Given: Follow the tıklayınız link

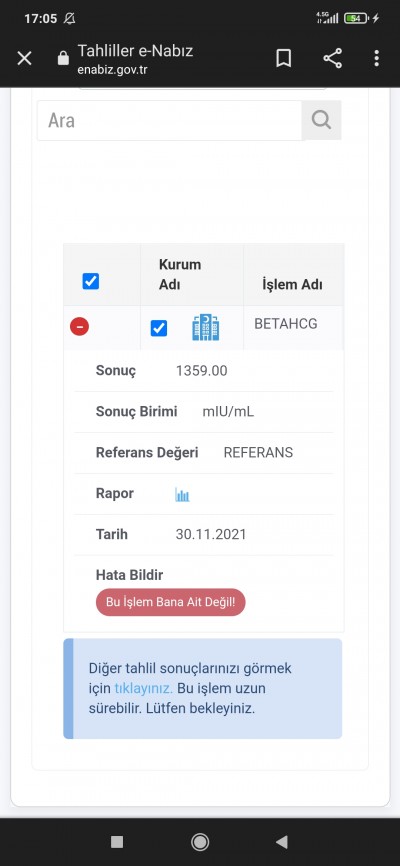Looking at the screenshot, I should pyautogui.click(x=144, y=689).
